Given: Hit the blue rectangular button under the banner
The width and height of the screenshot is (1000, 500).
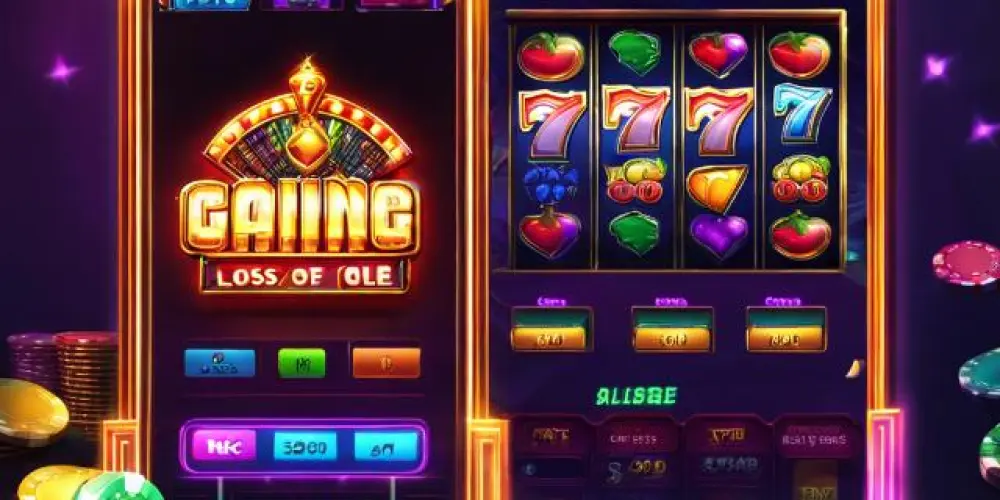Looking at the screenshot, I should 220,362.
